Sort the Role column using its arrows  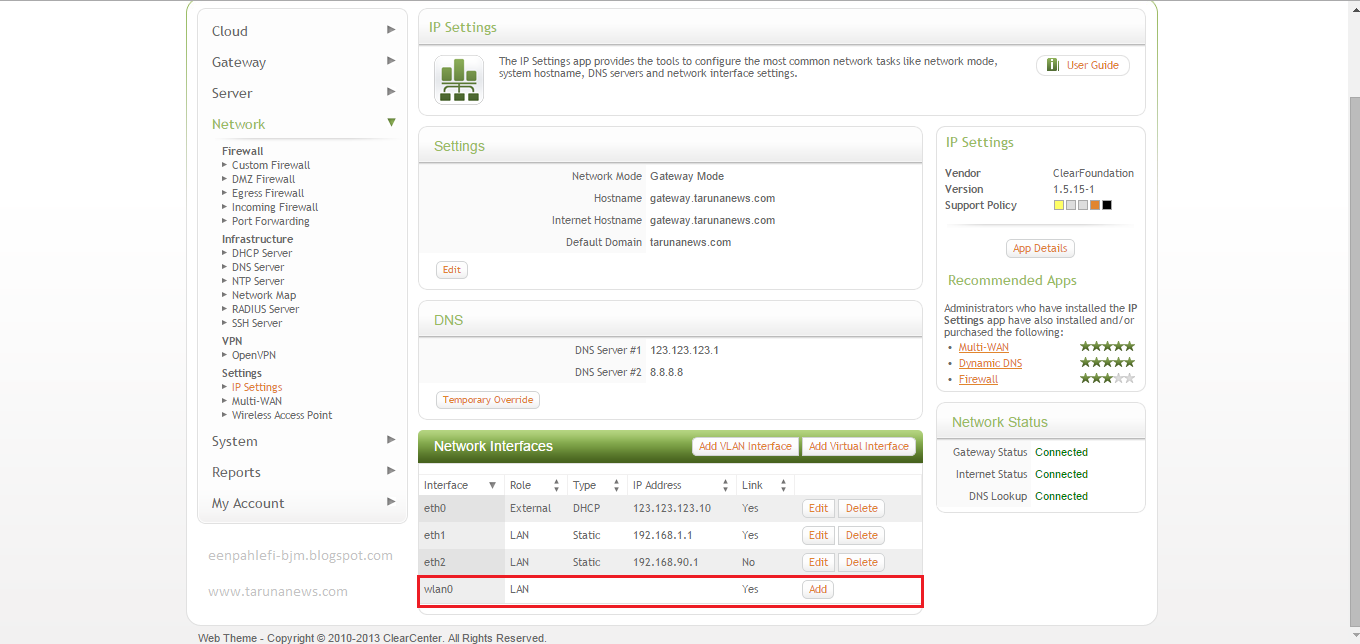(x=555, y=485)
